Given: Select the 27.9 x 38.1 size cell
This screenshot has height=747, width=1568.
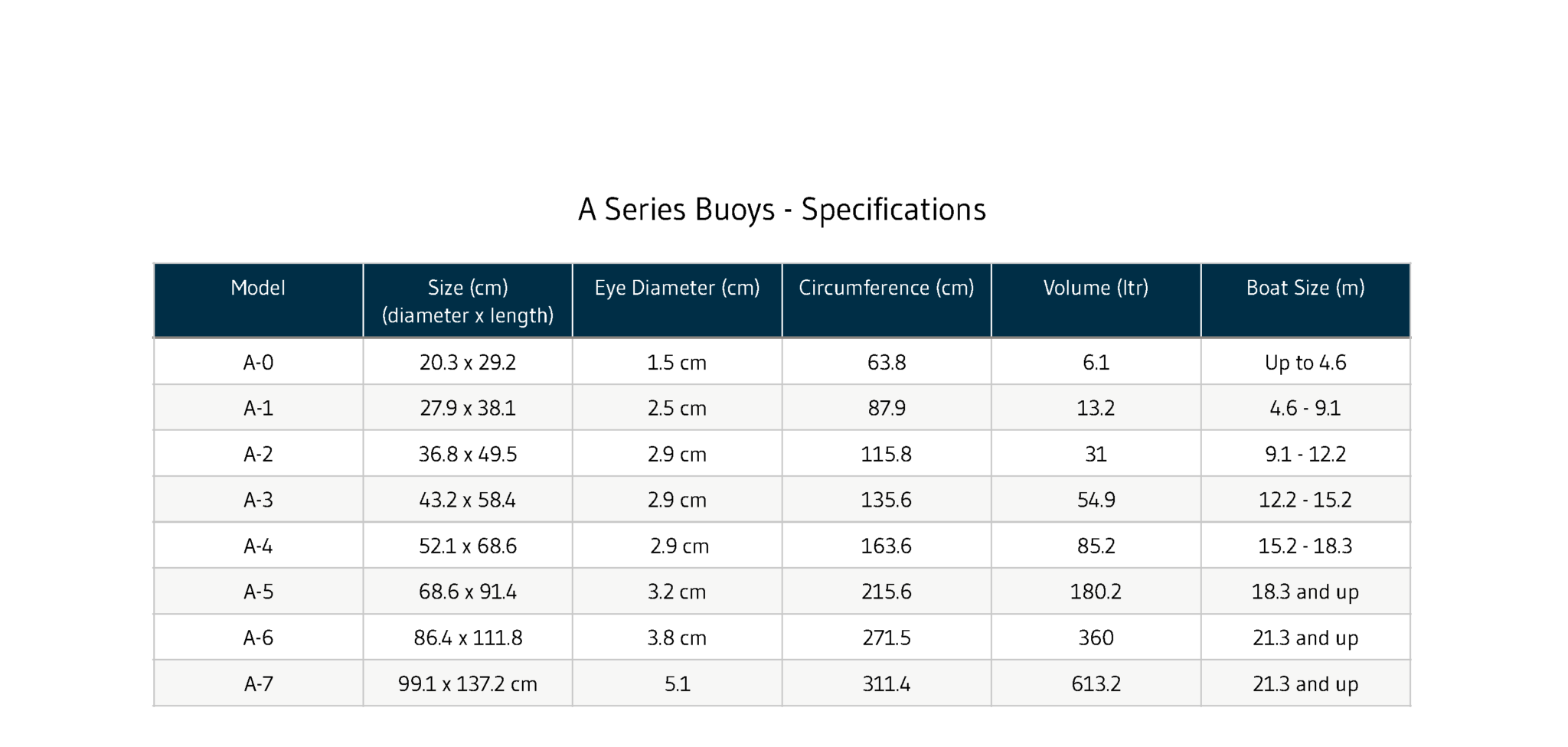Looking at the screenshot, I should (468, 409).
